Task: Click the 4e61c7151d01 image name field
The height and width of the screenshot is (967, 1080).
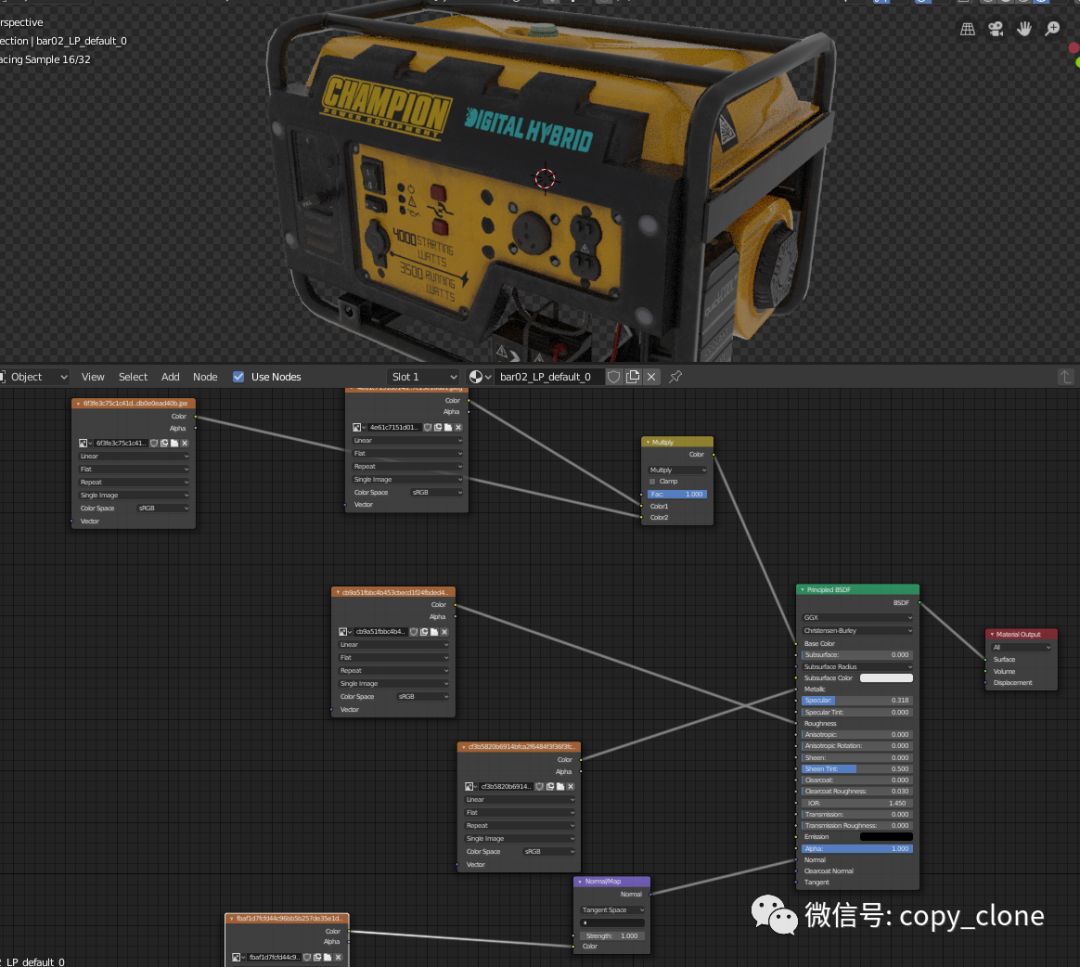Action: tap(393, 427)
